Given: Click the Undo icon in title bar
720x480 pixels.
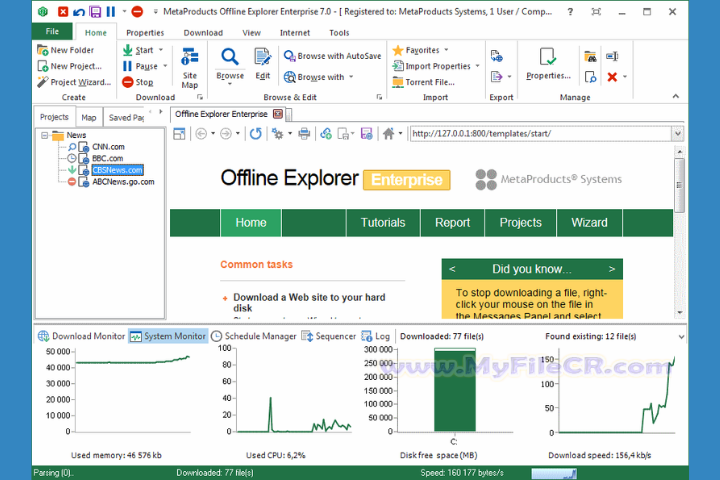Looking at the screenshot, I should click(79, 11).
